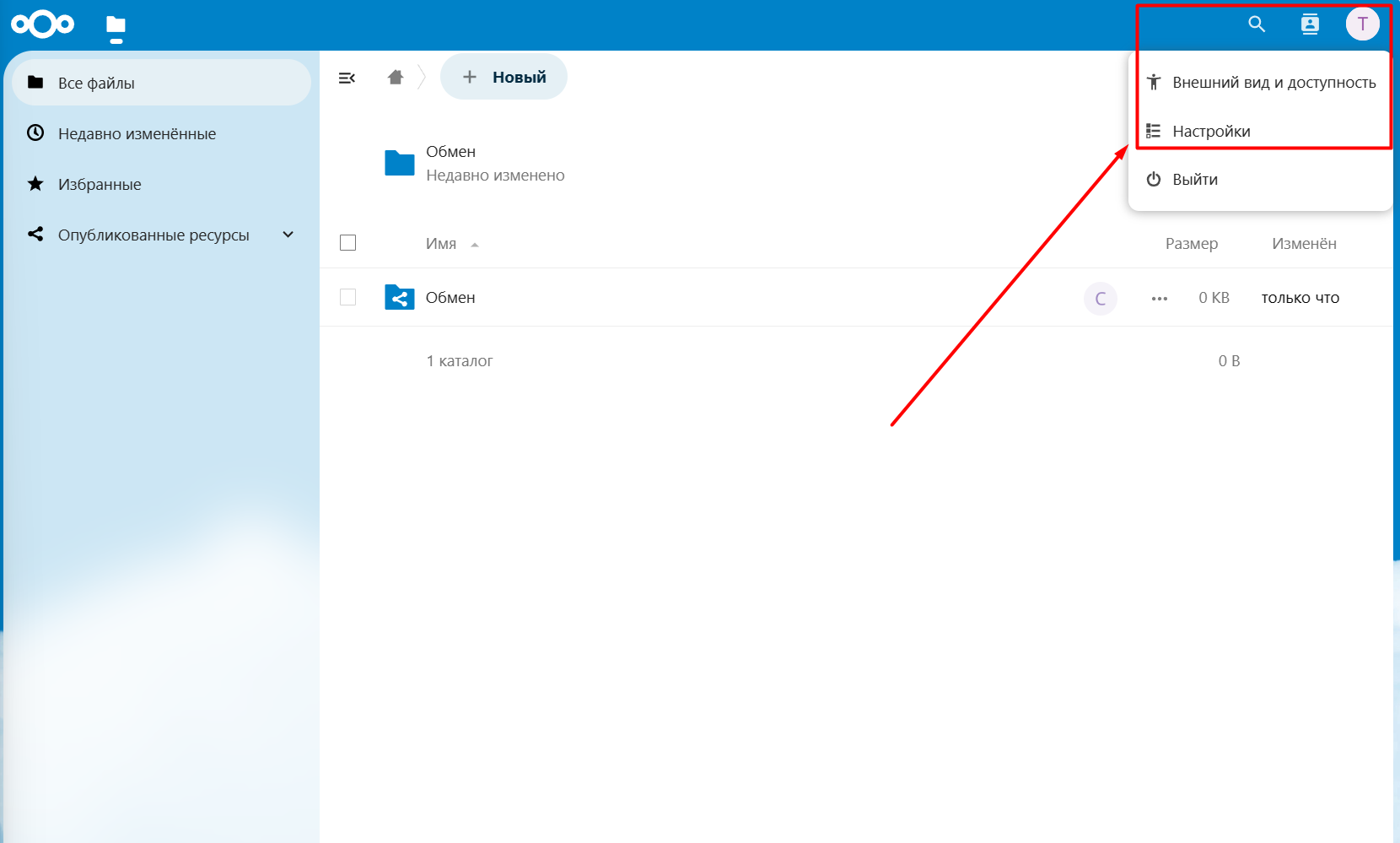The width and height of the screenshot is (1400, 843).
Task: Sort files by Изменён column
Action: (x=1304, y=244)
